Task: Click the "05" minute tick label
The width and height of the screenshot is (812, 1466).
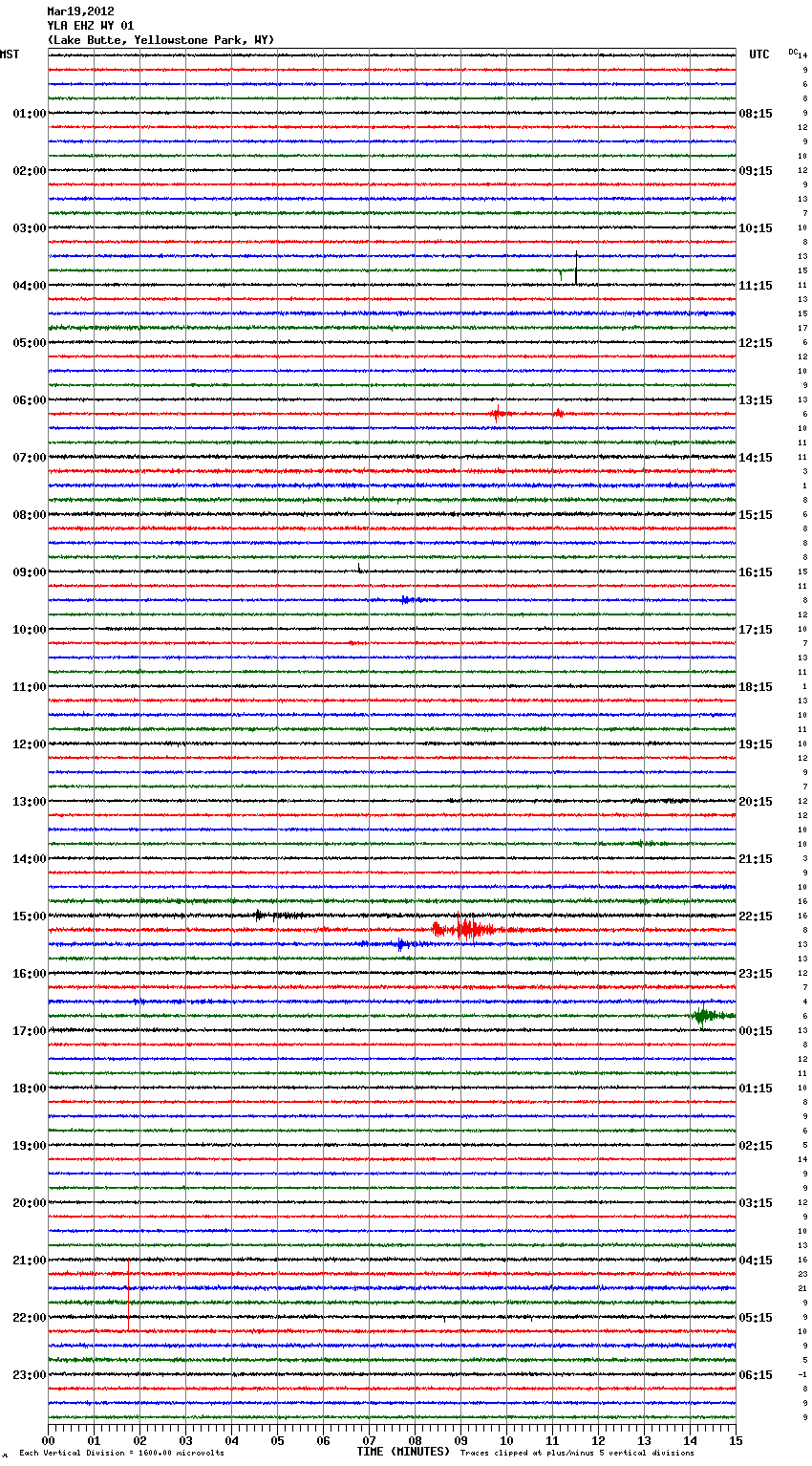Action: pos(277,1440)
